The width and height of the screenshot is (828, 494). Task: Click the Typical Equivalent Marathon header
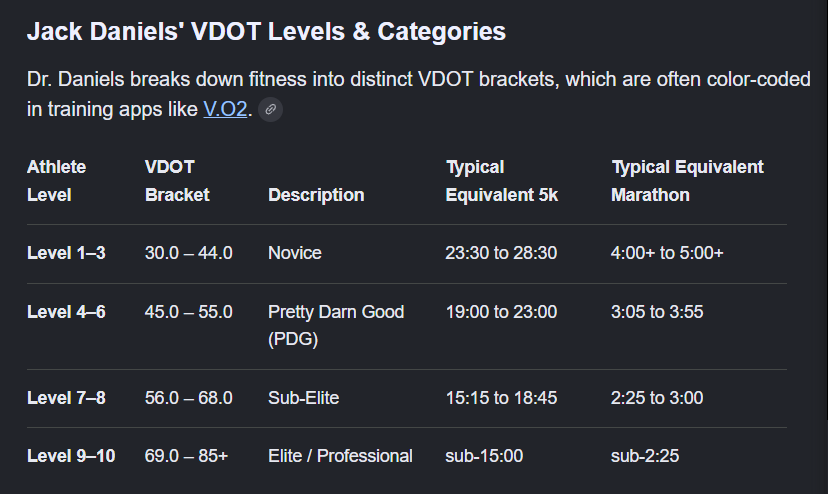point(687,181)
